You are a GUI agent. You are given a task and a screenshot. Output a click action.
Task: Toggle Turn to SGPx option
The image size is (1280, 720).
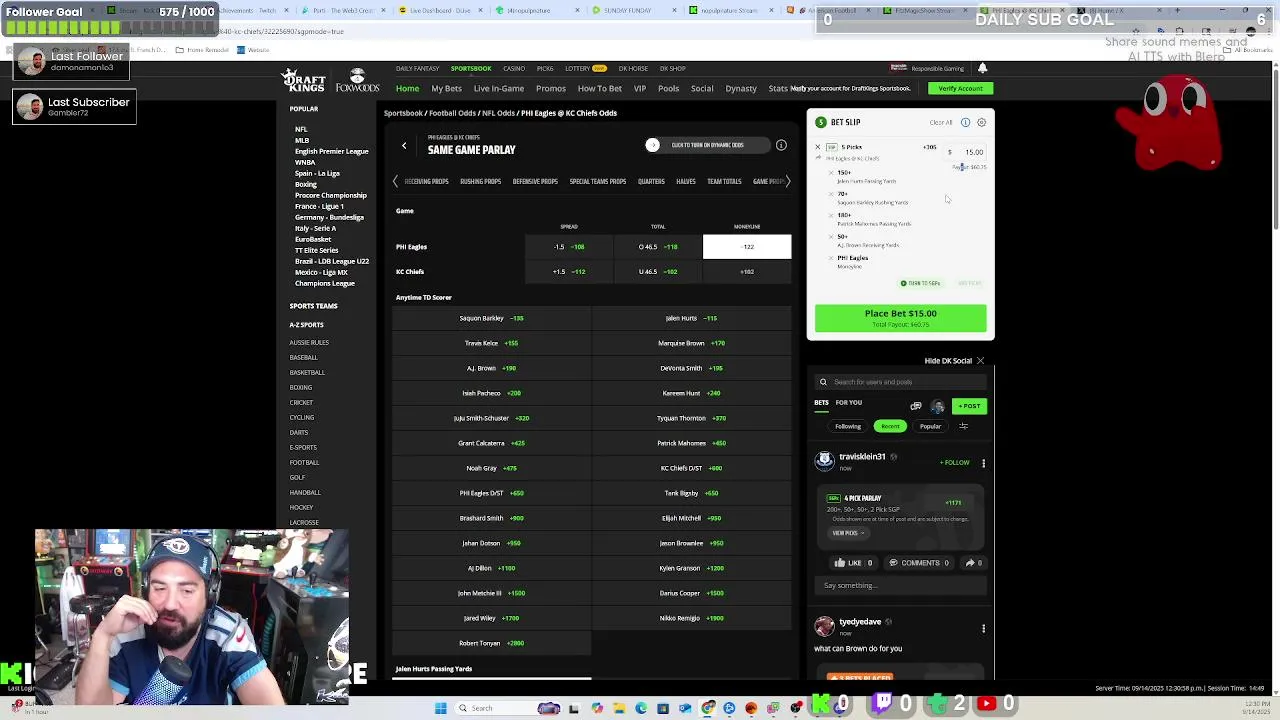tap(920, 283)
